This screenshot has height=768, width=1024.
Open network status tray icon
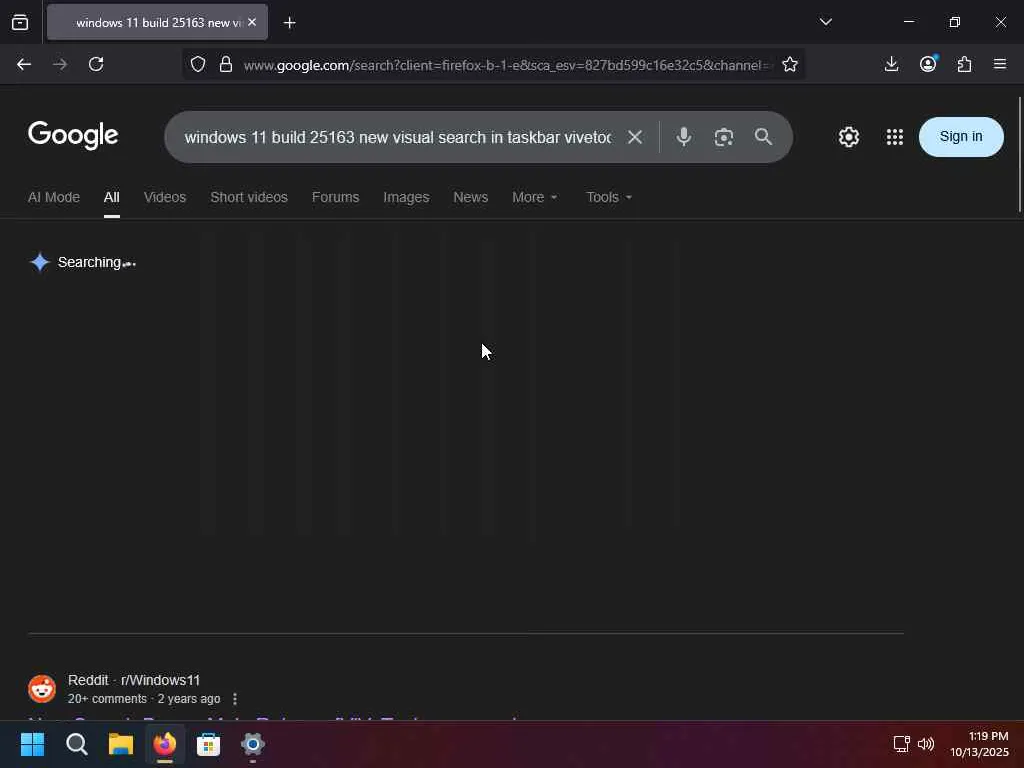pyautogui.click(x=901, y=744)
